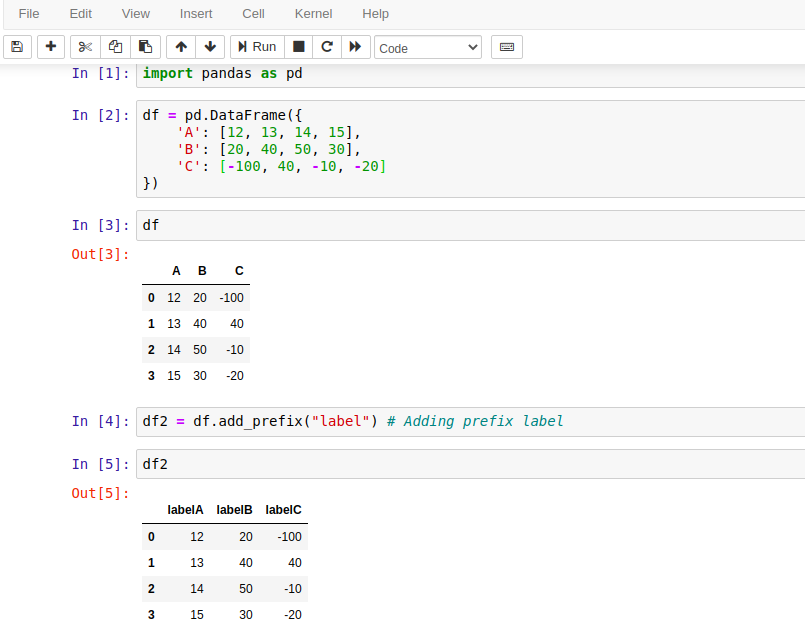Screen dimensions: 805x623
Task: Click row index 1 in df2 table
Action: (151, 563)
